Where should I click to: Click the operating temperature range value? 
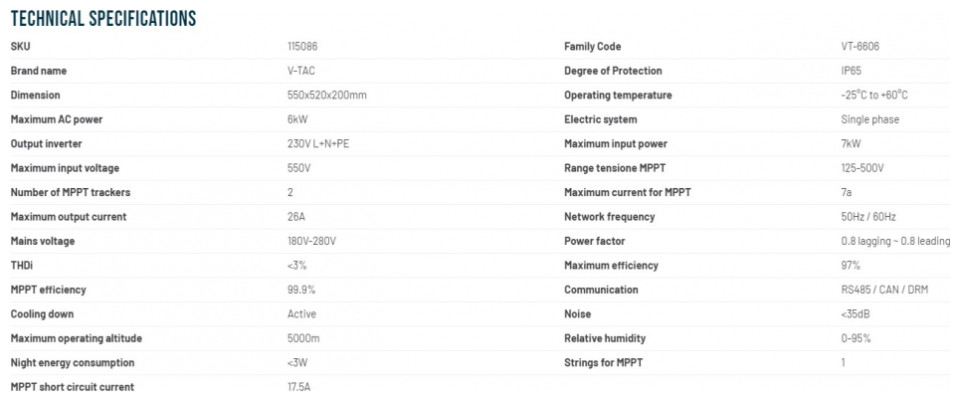click(x=875, y=95)
